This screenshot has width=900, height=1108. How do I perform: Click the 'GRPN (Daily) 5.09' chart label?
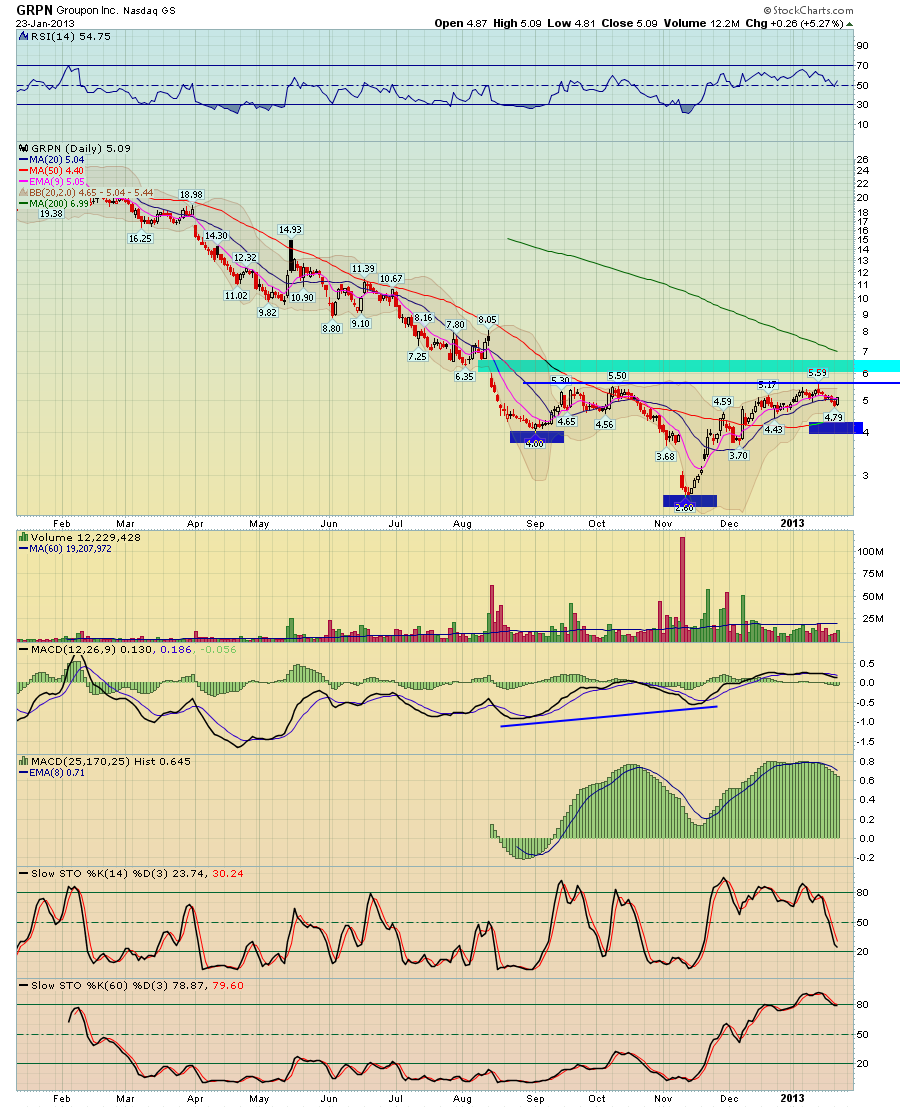(81, 148)
